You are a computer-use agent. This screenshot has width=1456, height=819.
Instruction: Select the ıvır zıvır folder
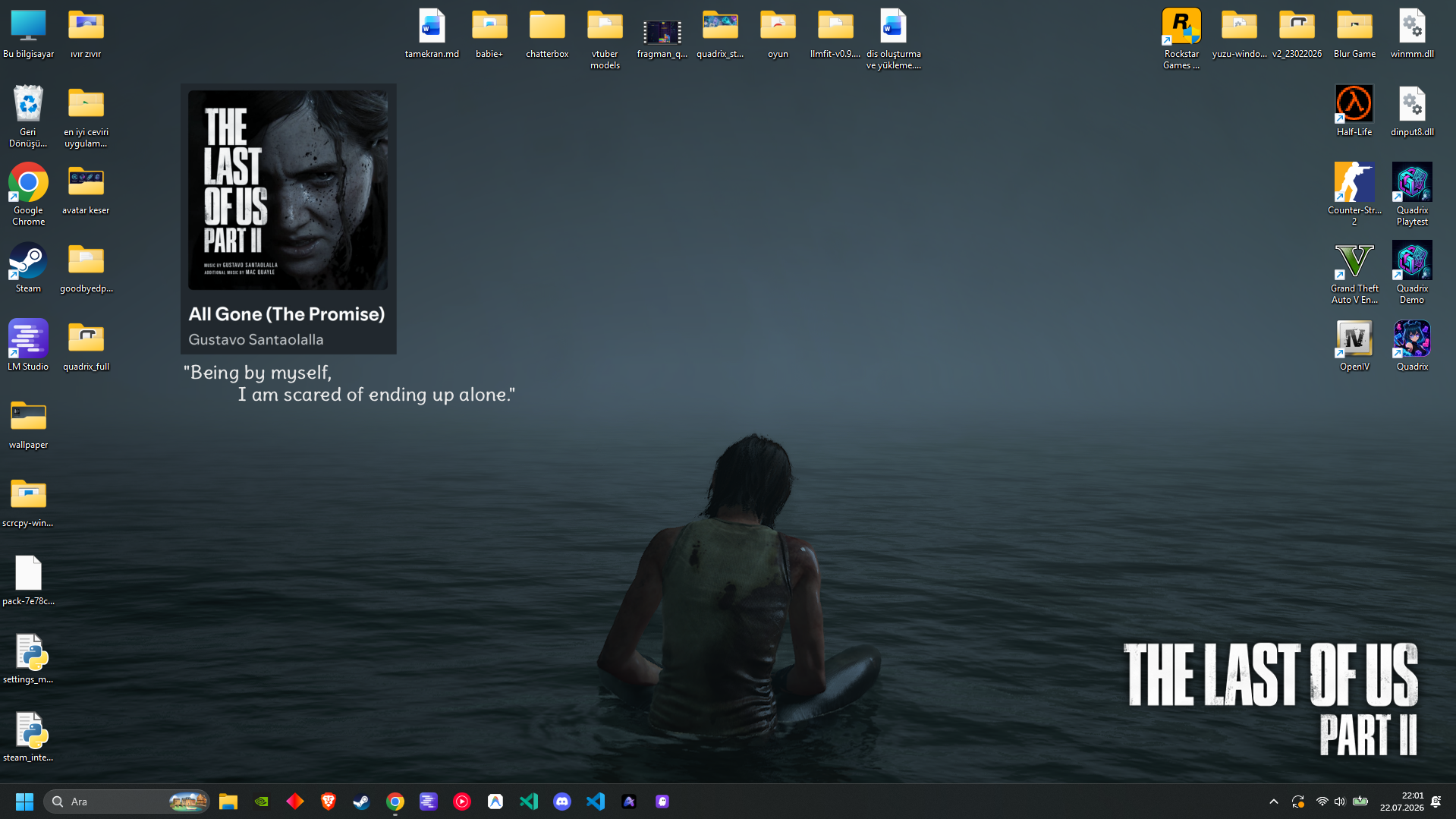coord(86,33)
